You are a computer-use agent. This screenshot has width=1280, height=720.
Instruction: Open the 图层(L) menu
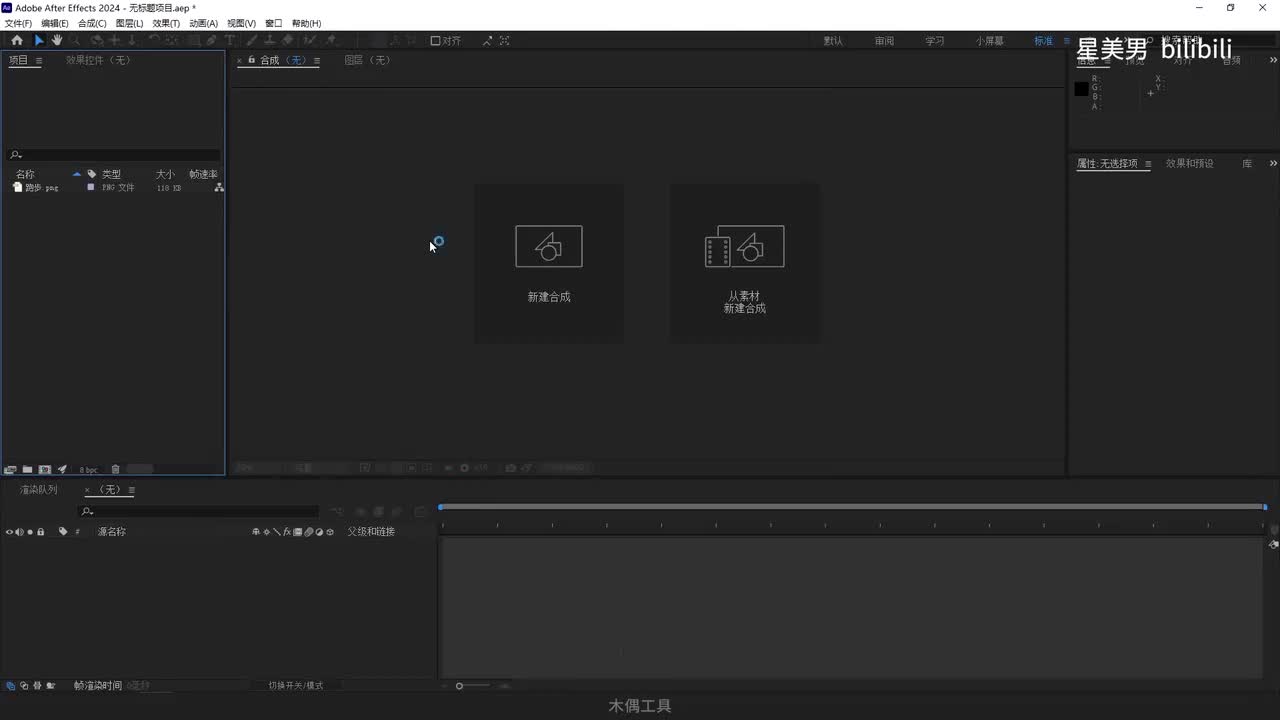point(129,23)
